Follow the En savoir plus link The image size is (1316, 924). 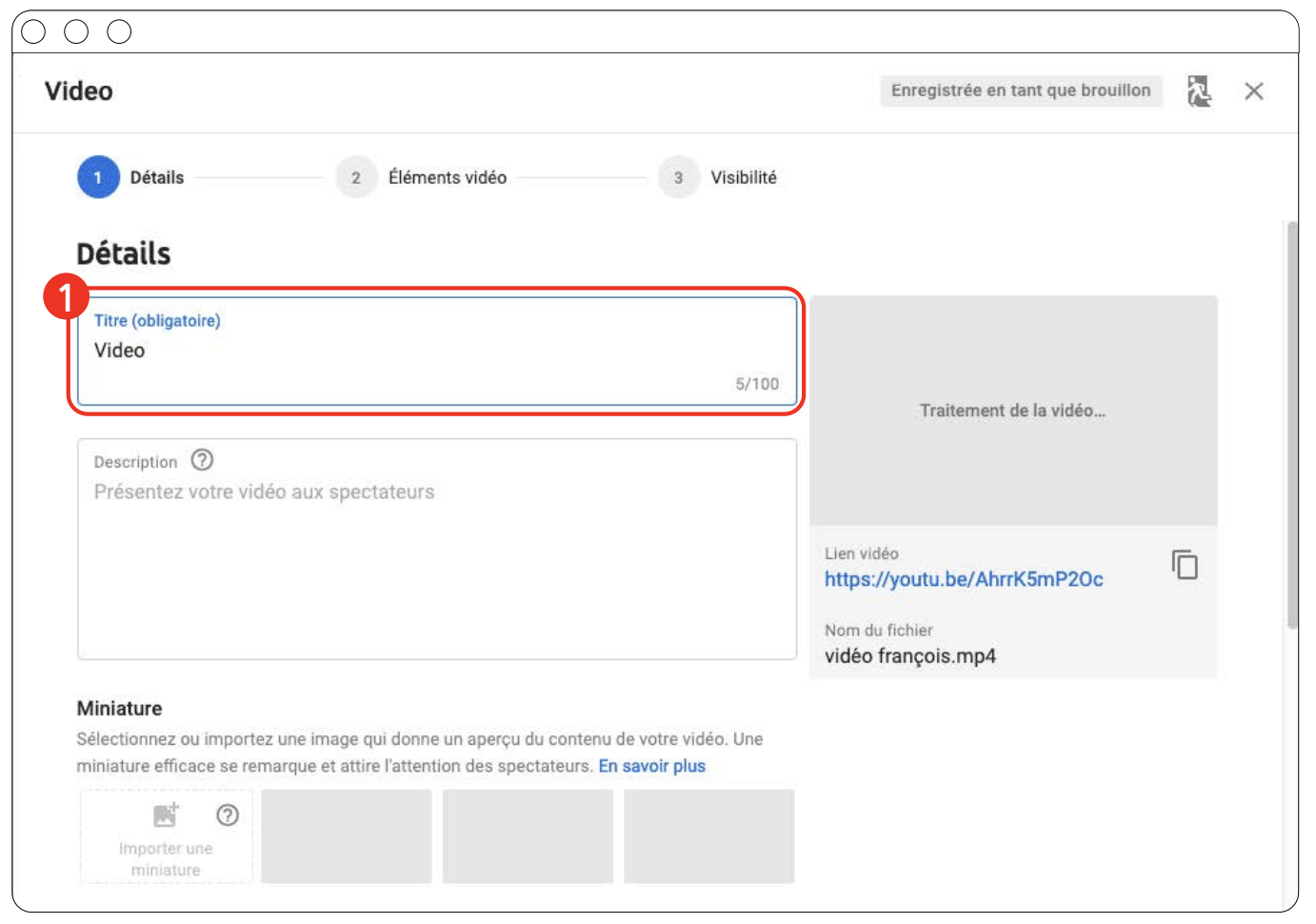(651, 766)
